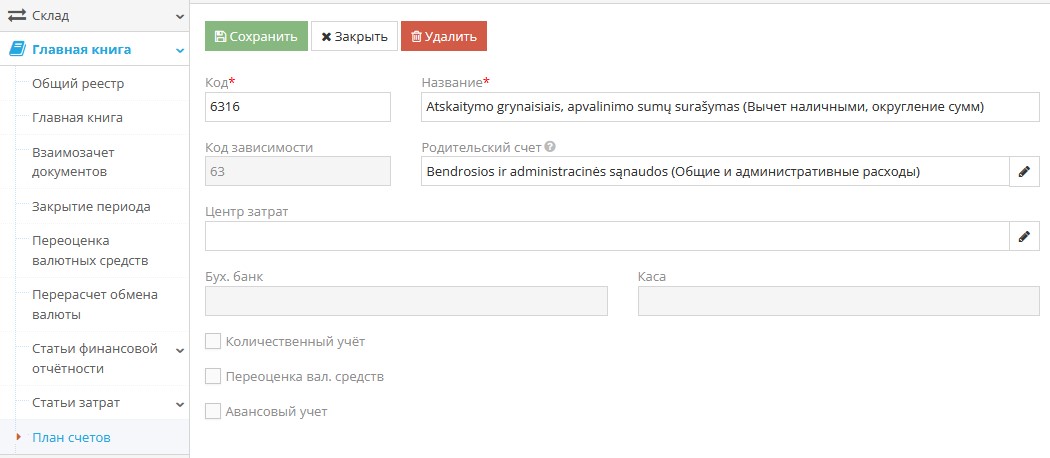Enable the Количественный учёт checkbox
1050x458 pixels.
(x=212, y=342)
